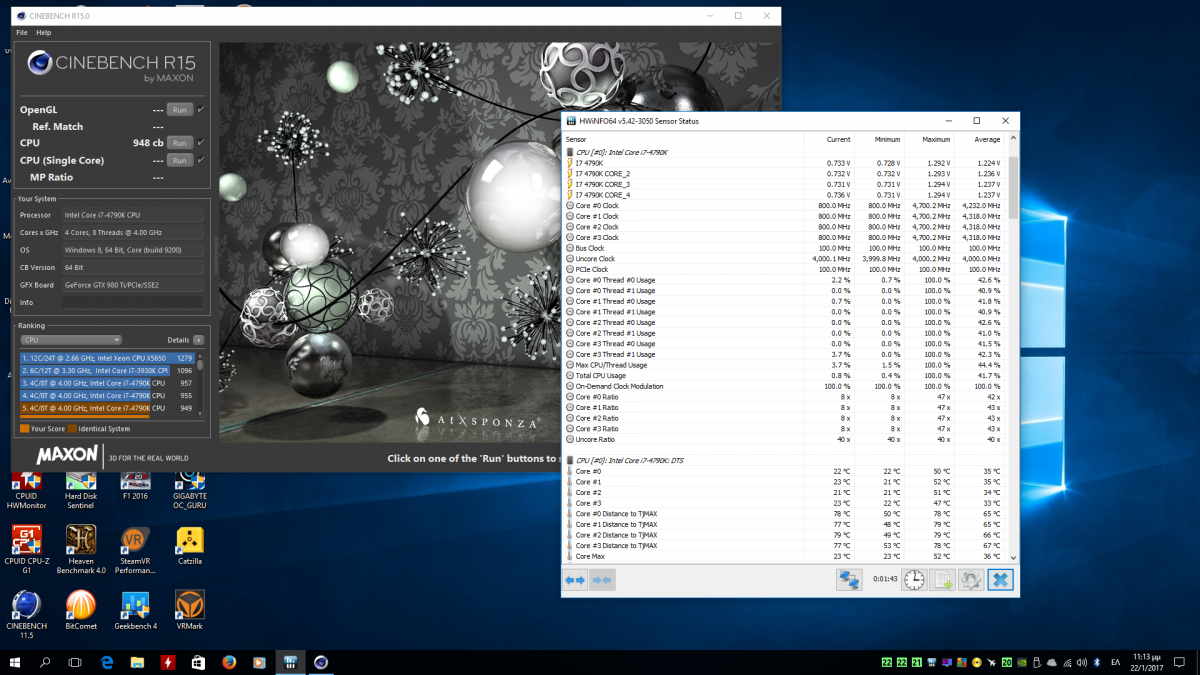Open Hard Disk Sentinel desktop shortcut
Screen dimensions: 1200x675
(81, 491)
